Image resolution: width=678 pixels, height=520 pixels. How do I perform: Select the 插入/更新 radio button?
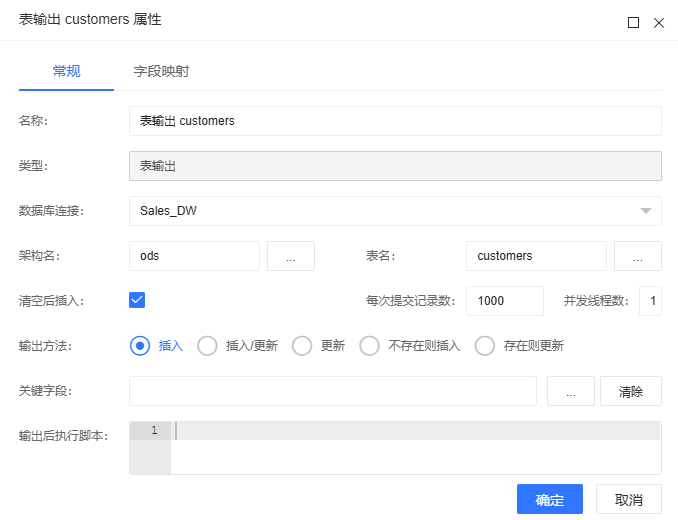click(x=208, y=346)
